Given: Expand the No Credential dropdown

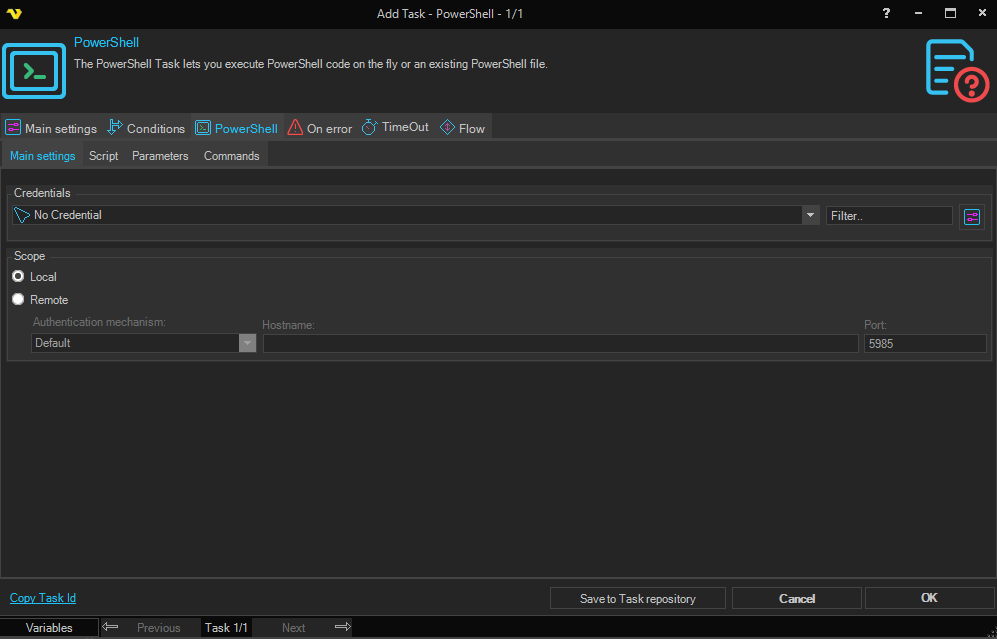Looking at the screenshot, I should [810, 215].
